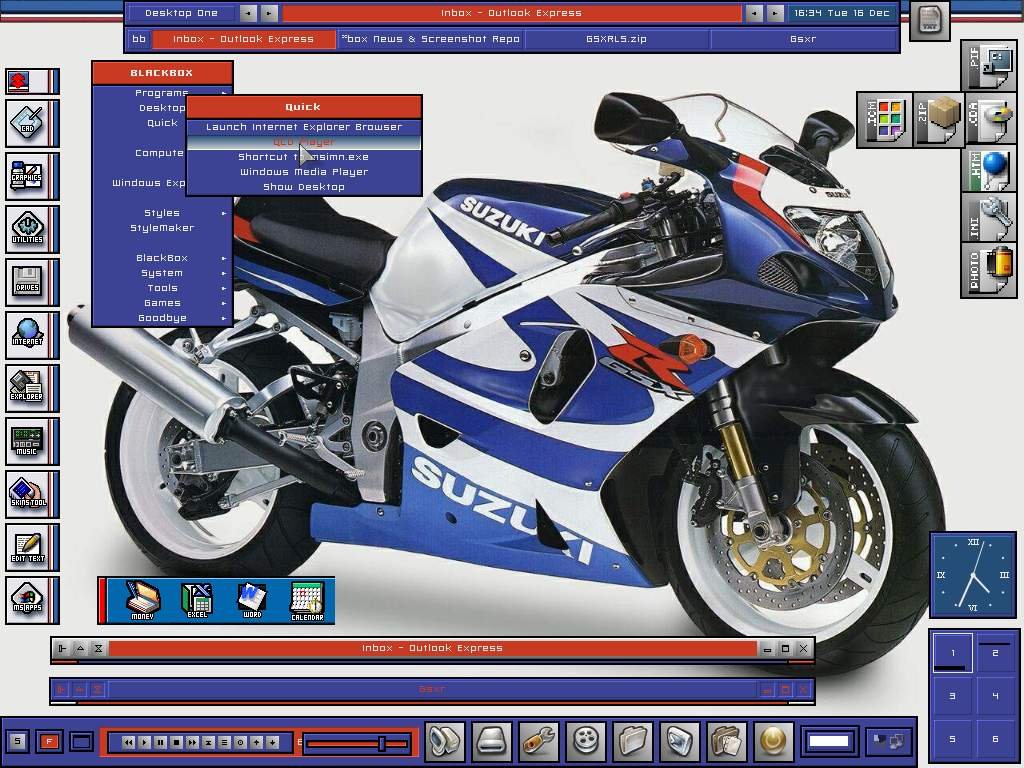Expand the System submenu
1024x768 pixels.
tap(163, 273)
